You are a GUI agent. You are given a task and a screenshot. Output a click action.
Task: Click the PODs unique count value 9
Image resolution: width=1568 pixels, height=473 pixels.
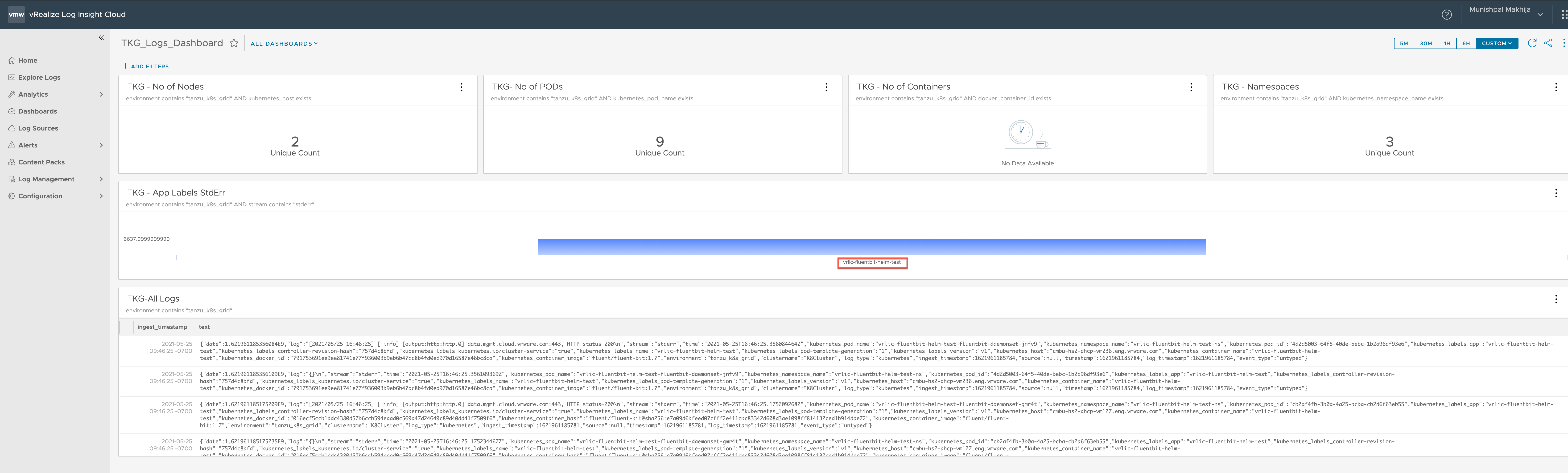click(x=660, y=142)
